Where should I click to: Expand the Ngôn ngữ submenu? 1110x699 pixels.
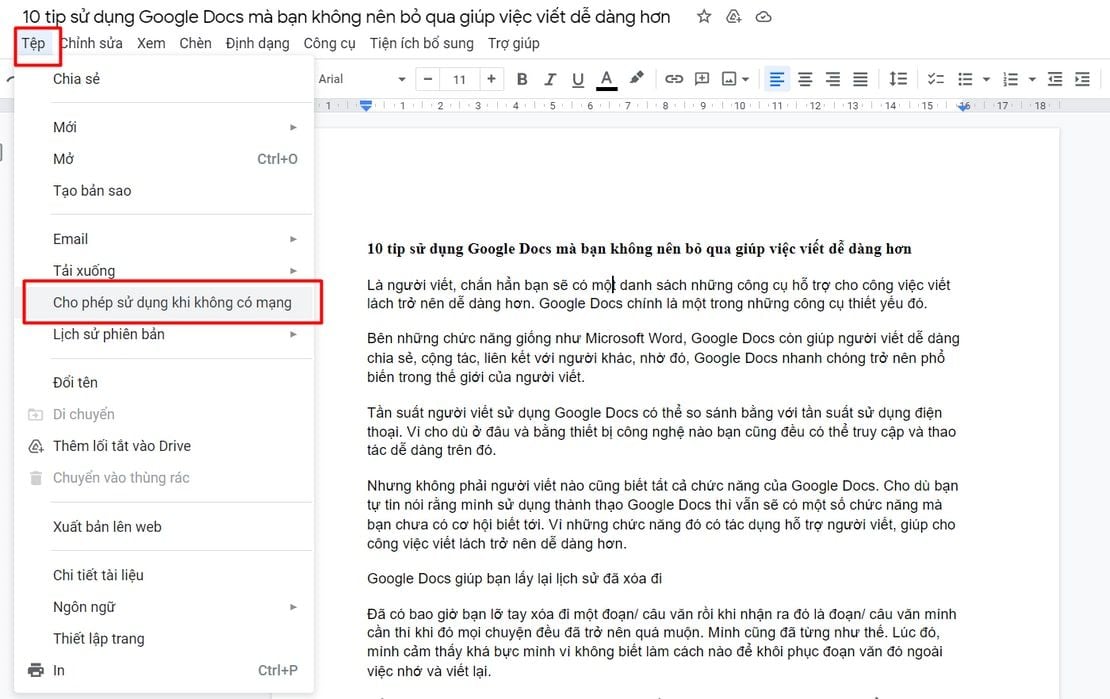pyautogui.click(x=164, y=607)
